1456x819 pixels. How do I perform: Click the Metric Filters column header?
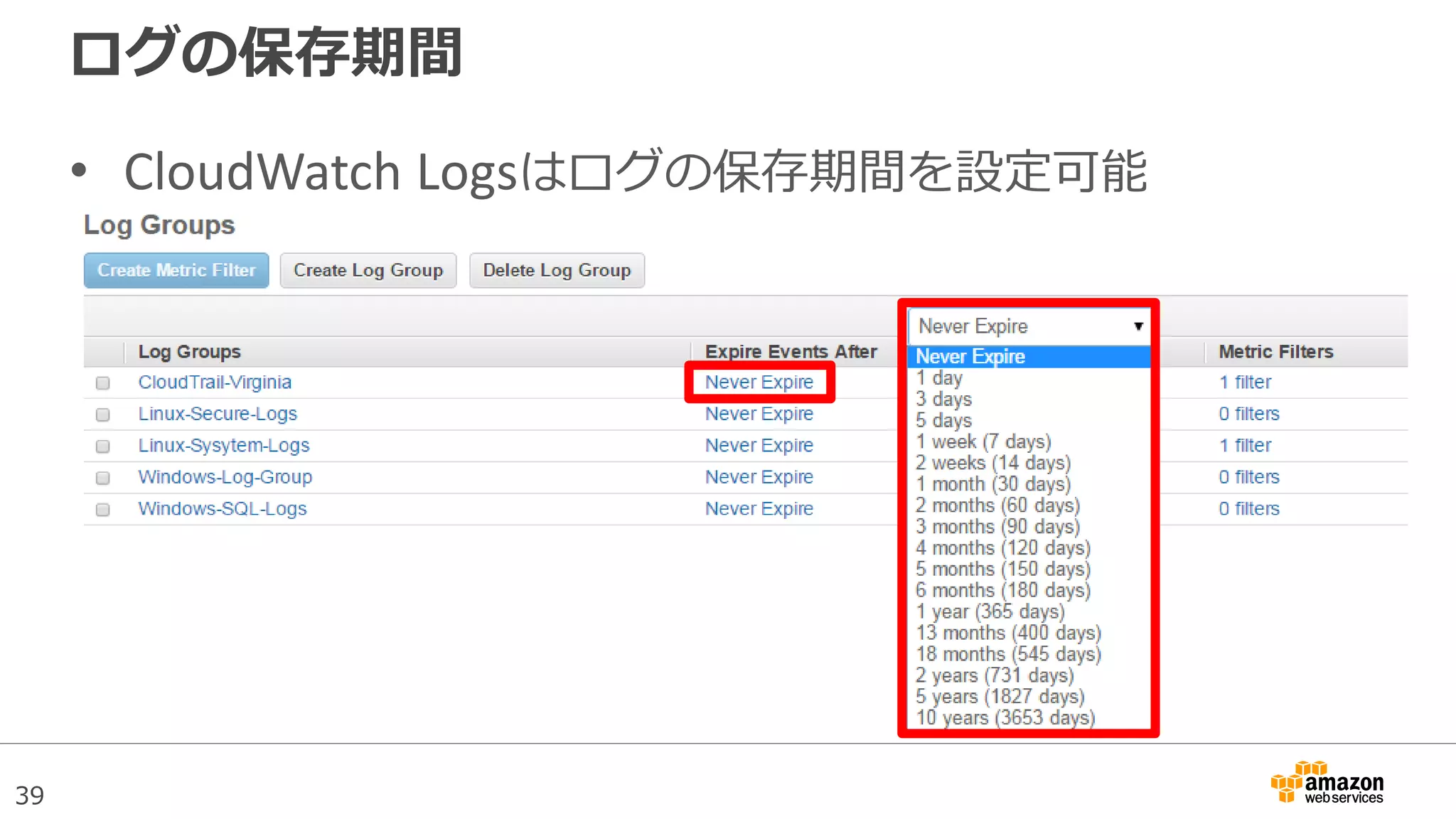(x=1276, y=352)
